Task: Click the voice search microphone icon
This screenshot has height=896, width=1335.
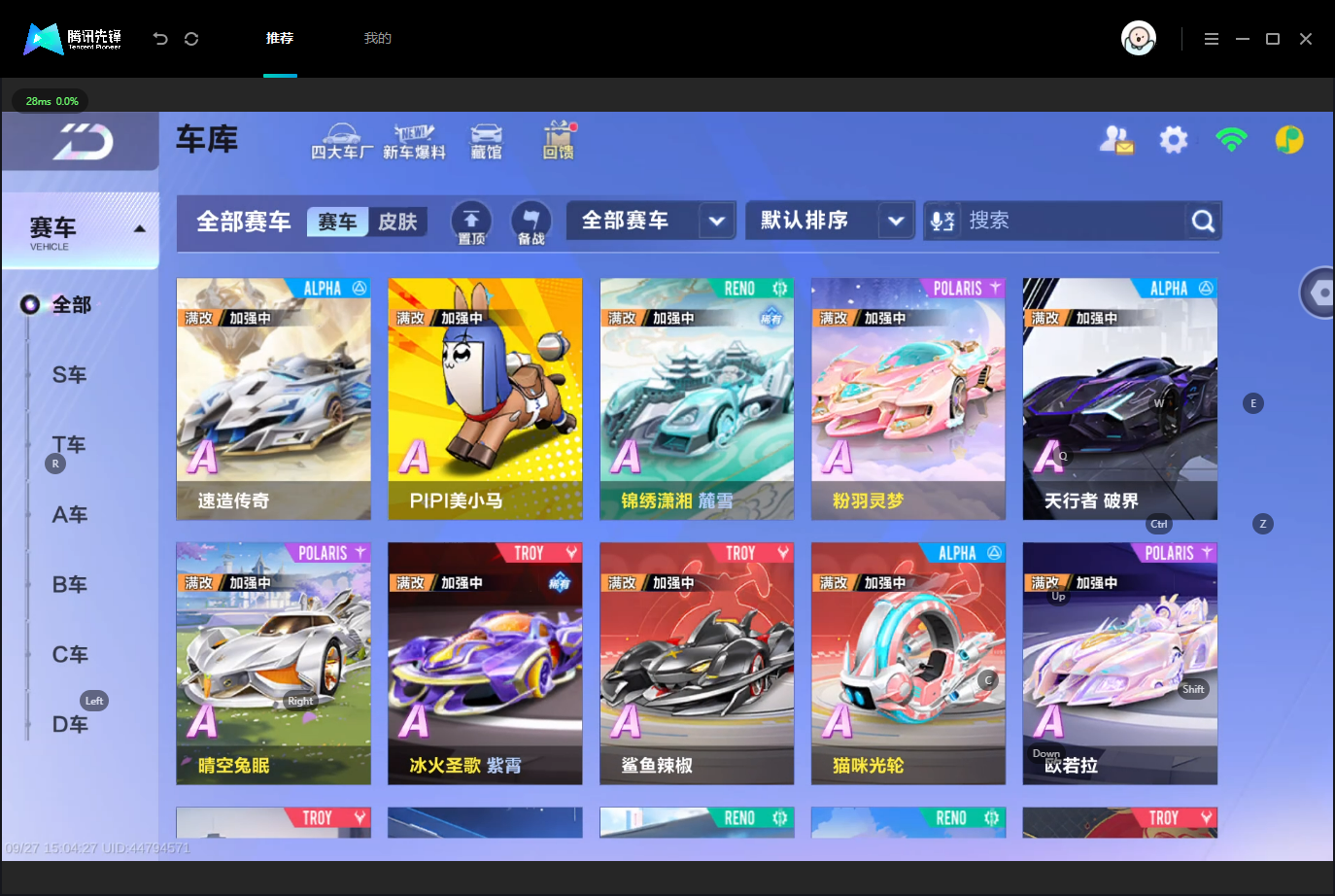Action: pyautogui.click(x=941, y=222)
